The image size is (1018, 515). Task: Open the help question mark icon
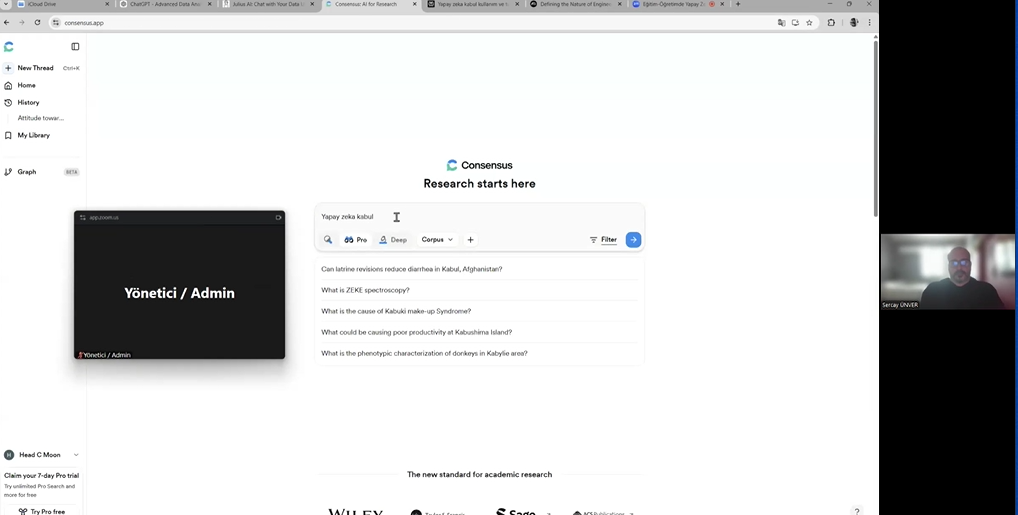(856, 511)
